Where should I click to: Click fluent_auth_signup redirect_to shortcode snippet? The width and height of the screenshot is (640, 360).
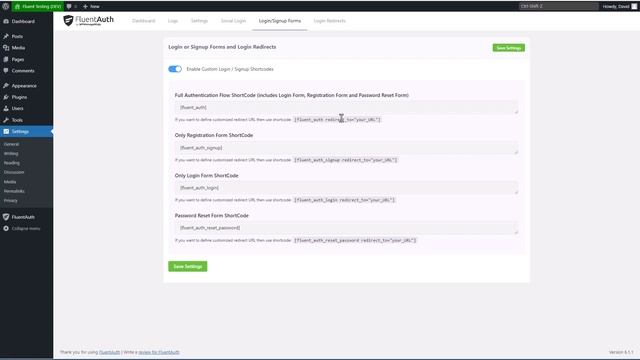(x=345, y=160)
